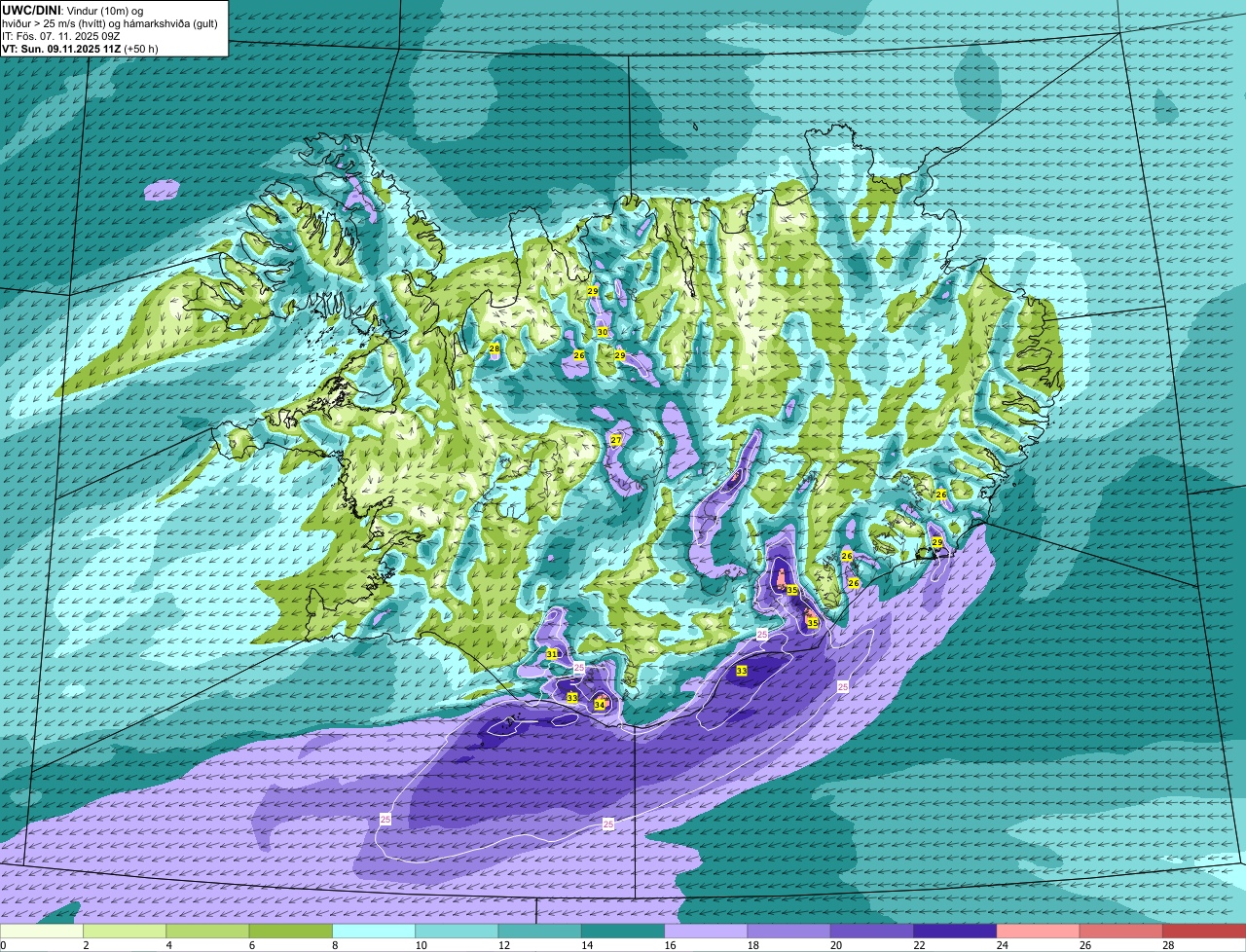Select the 2–4 m/s color scale swatch

125,931
